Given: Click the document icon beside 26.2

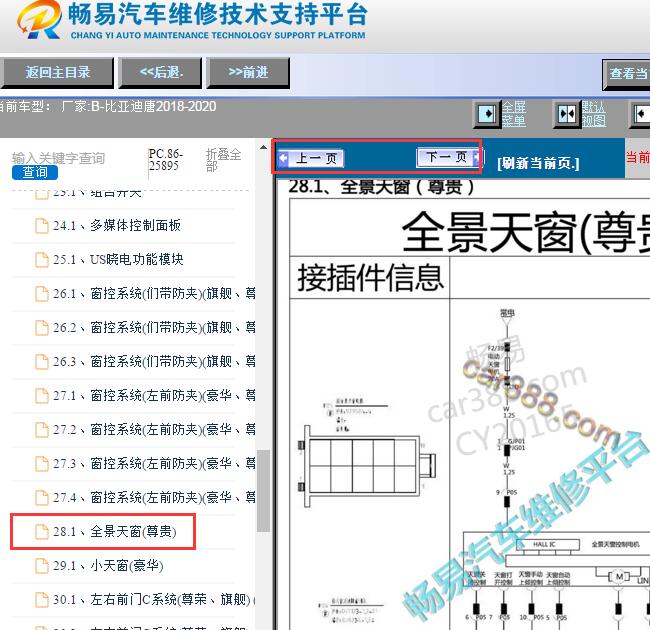Looking at the screenshot, I should click(x=41, y=327).
